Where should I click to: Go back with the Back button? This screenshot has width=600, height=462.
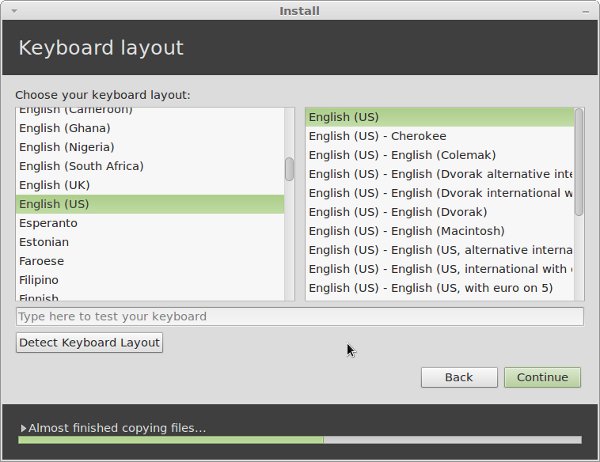459,377
